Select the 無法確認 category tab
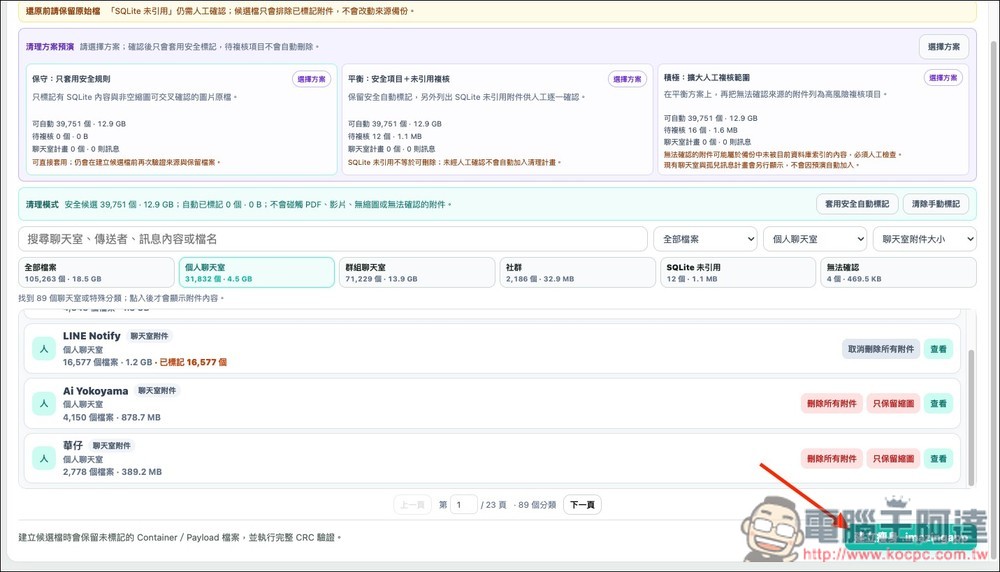Viewport: 1000px width, 572px height. [899, 273]
